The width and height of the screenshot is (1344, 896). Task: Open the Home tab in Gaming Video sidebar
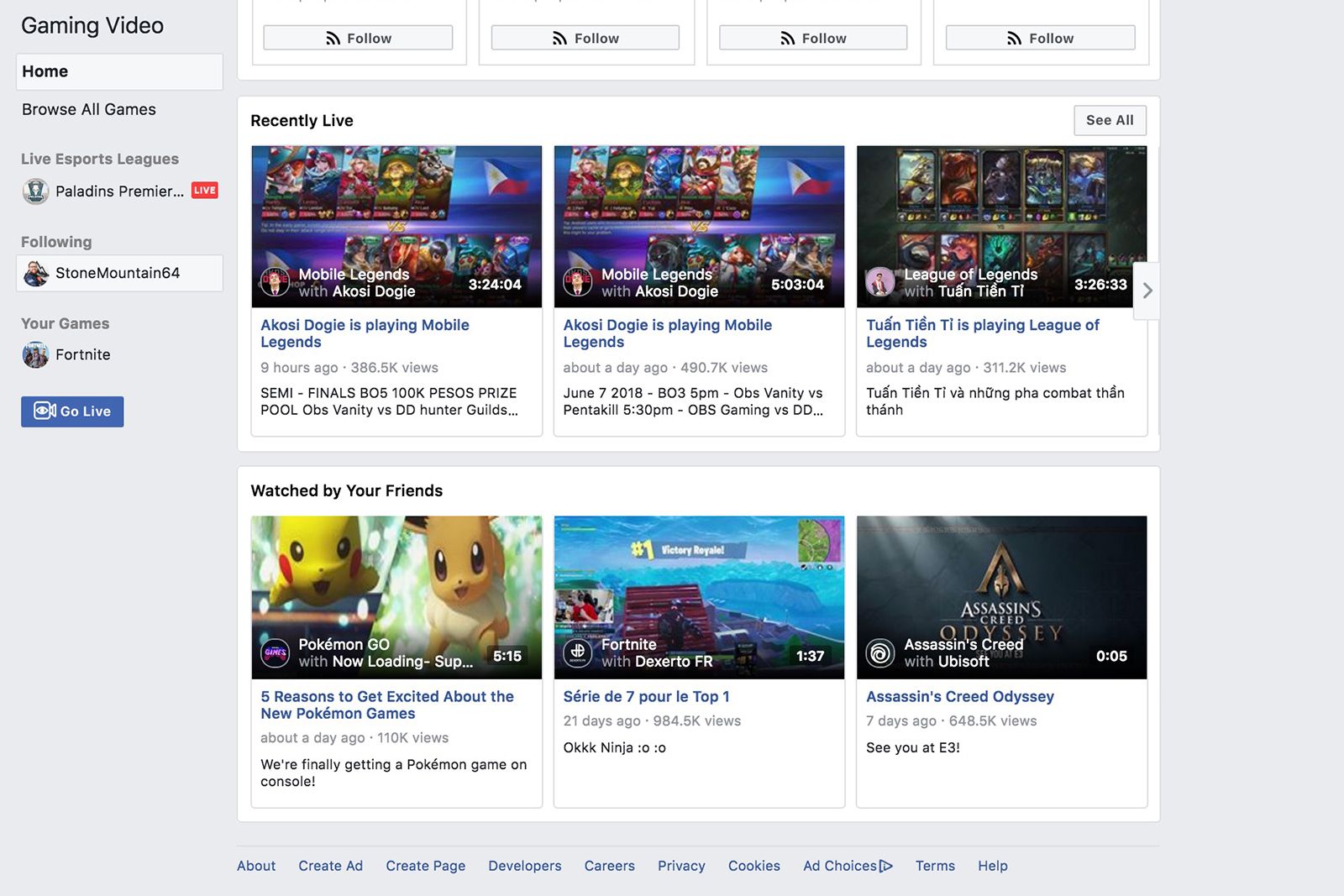pyautogui.click(x=119, y=71)
